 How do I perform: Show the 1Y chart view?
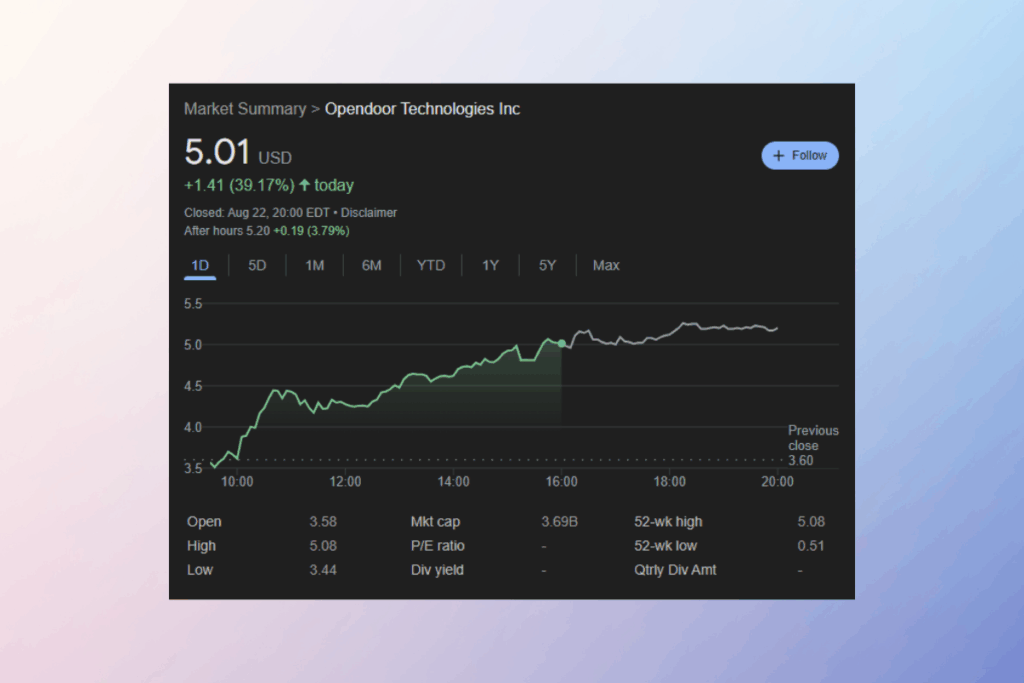pos(490,265)
